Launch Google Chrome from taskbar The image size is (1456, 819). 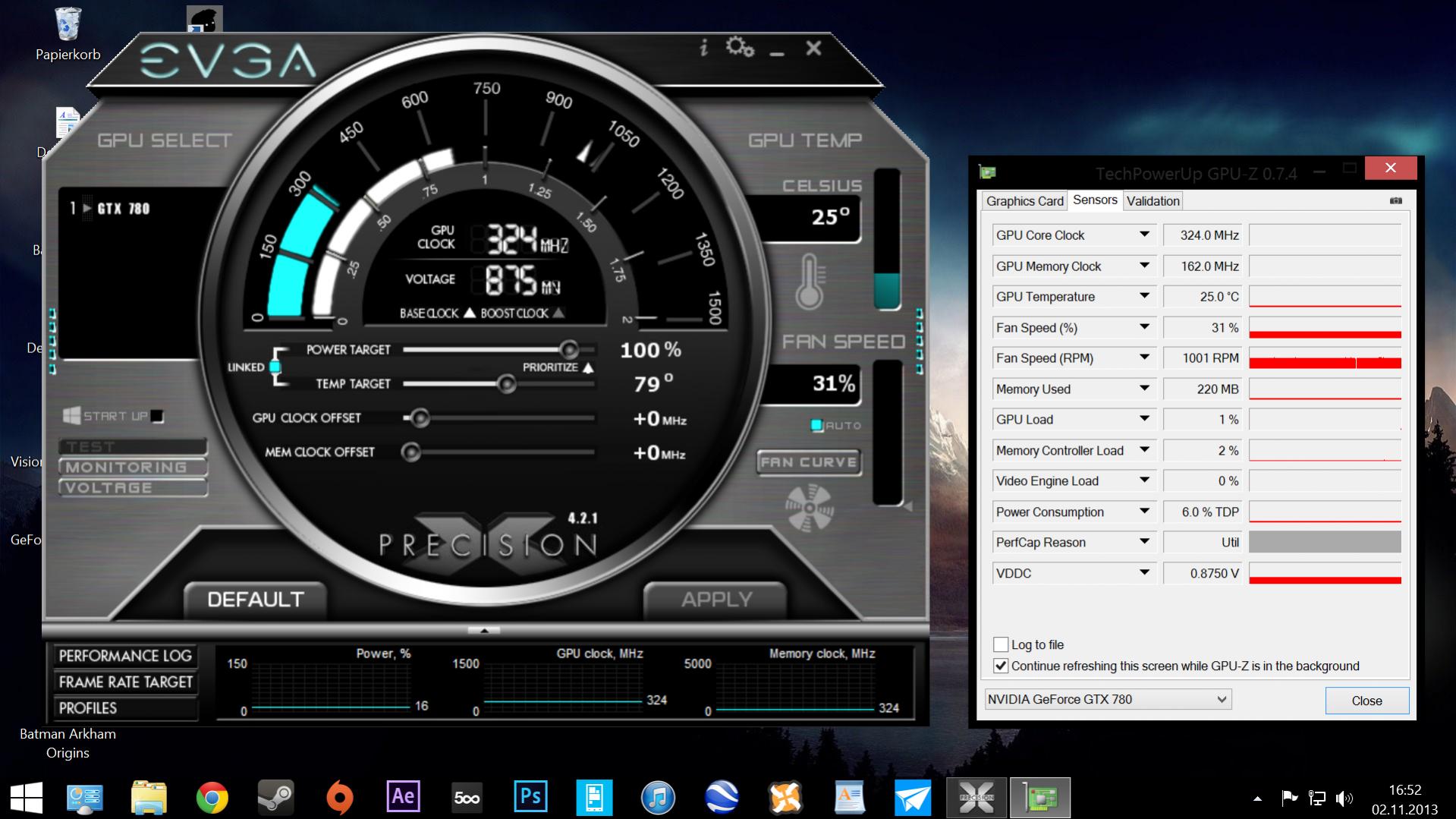[212, 798]
